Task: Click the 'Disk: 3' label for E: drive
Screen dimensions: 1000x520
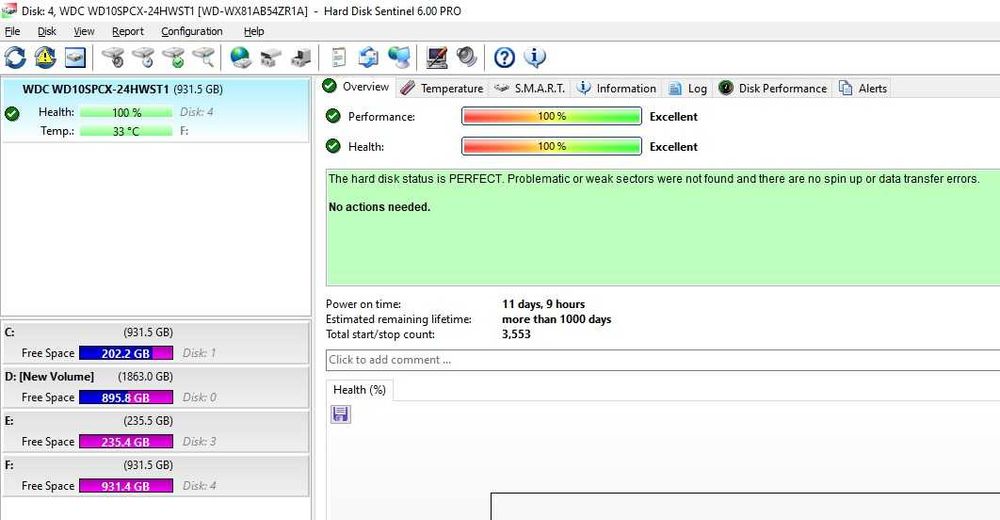Action: [199, 442]
